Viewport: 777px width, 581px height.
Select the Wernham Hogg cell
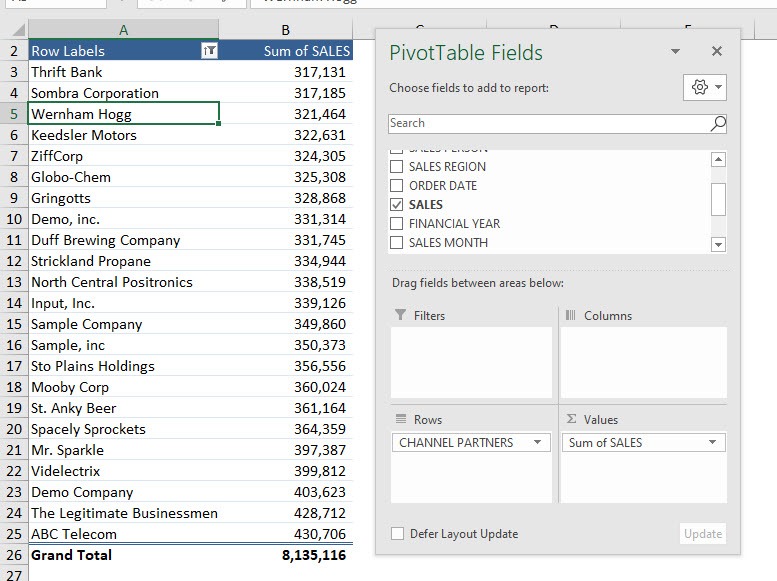(123, 114)
